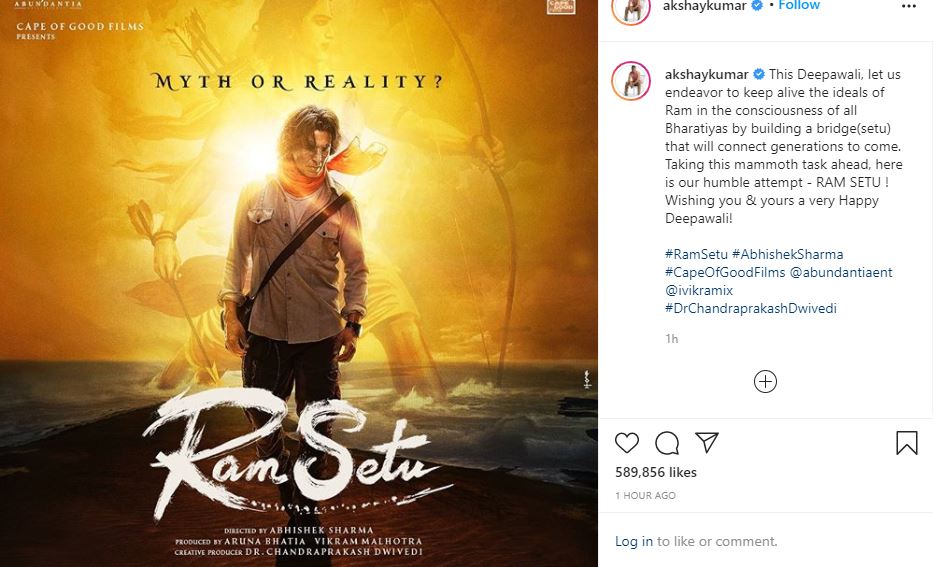The image size is (933, 567).
Task: Open comments with speech bubble icon
Action: click(667, 443)
